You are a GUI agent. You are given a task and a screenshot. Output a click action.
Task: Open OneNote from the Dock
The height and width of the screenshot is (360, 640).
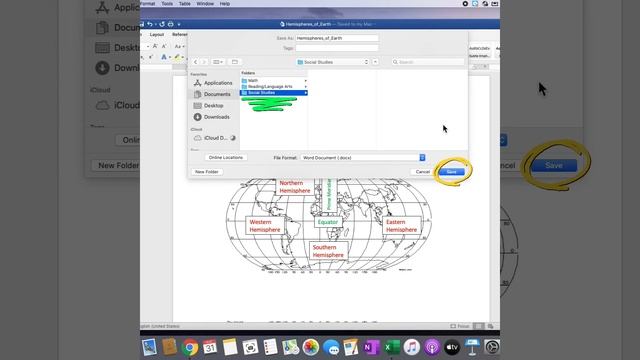pyautogui.click(x=371, y=347)
